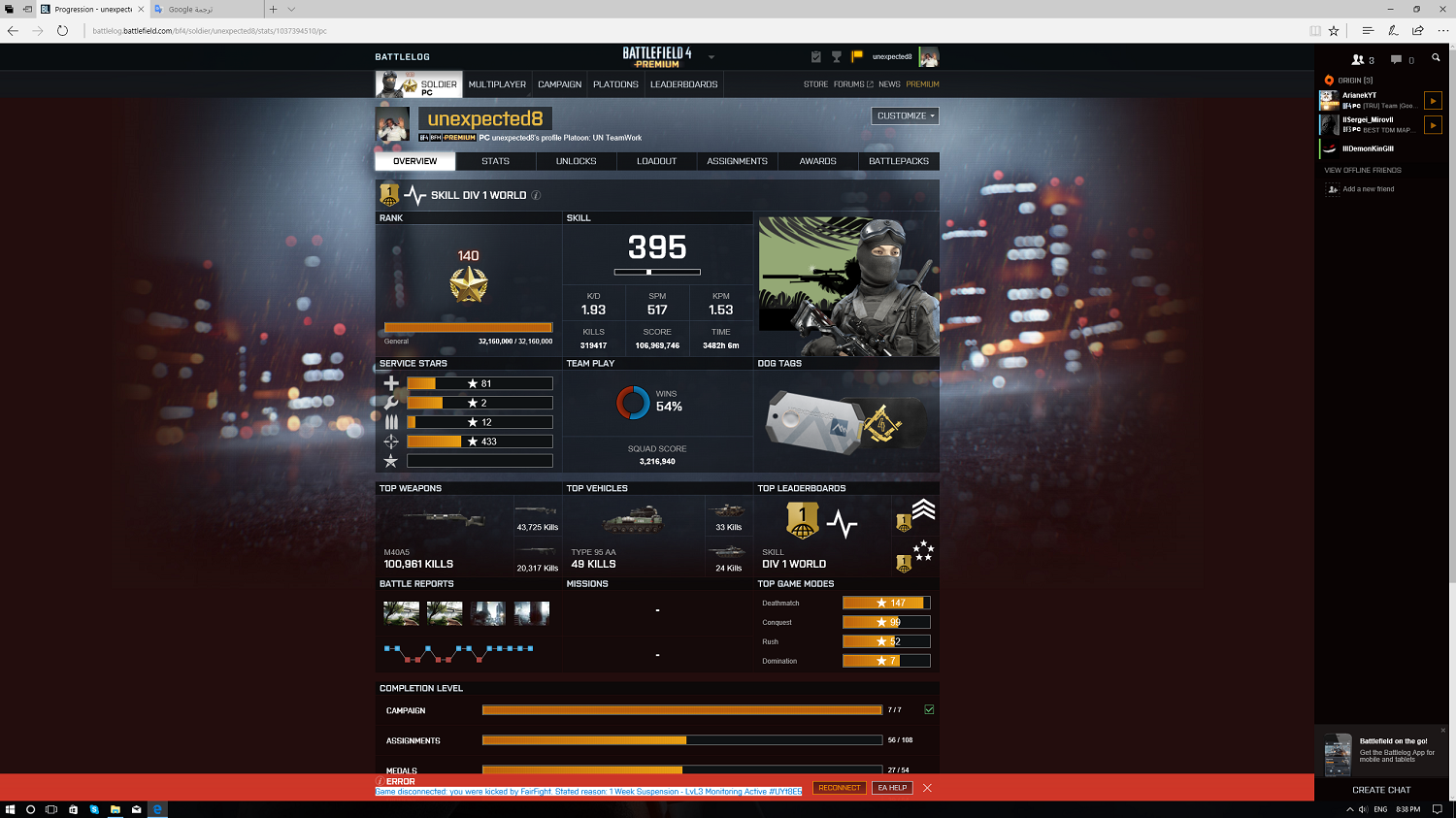Join ArianekYT's game with play button
The width and height of the screenshot is (1456, 818).
click(x=1433, y=100)
